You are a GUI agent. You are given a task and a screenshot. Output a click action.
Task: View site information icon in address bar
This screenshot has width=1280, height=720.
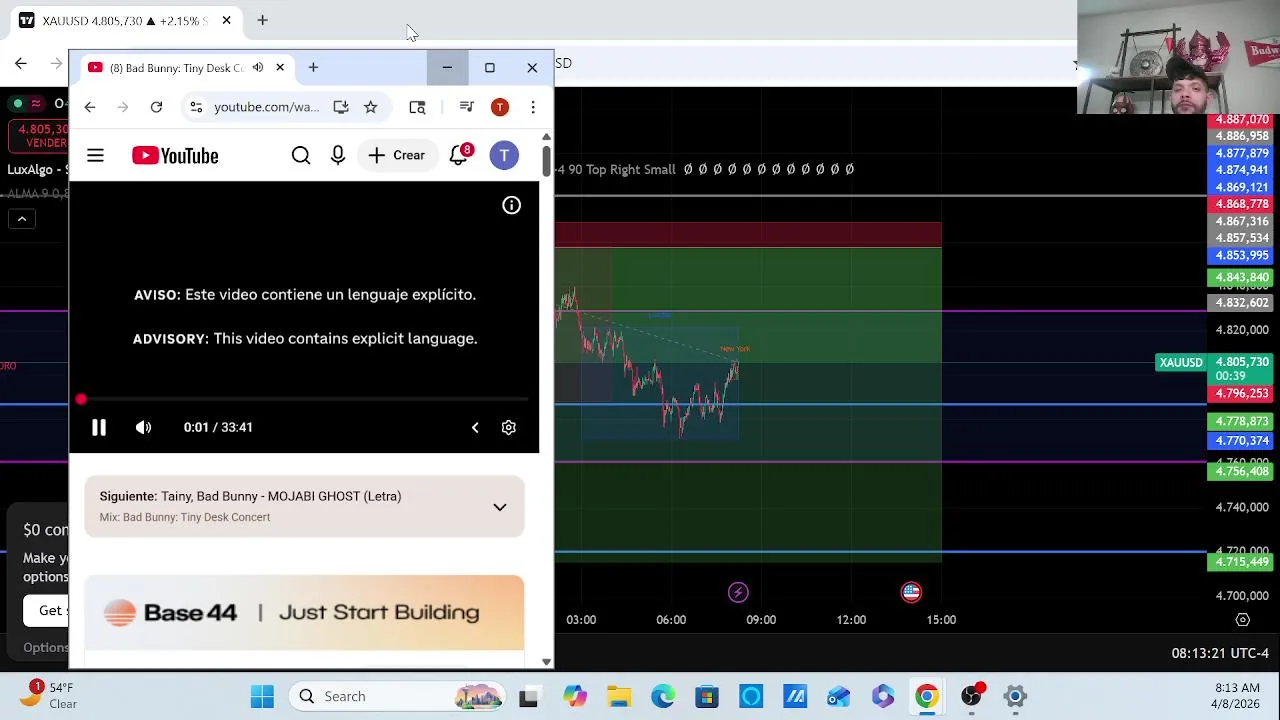(196, 107)
